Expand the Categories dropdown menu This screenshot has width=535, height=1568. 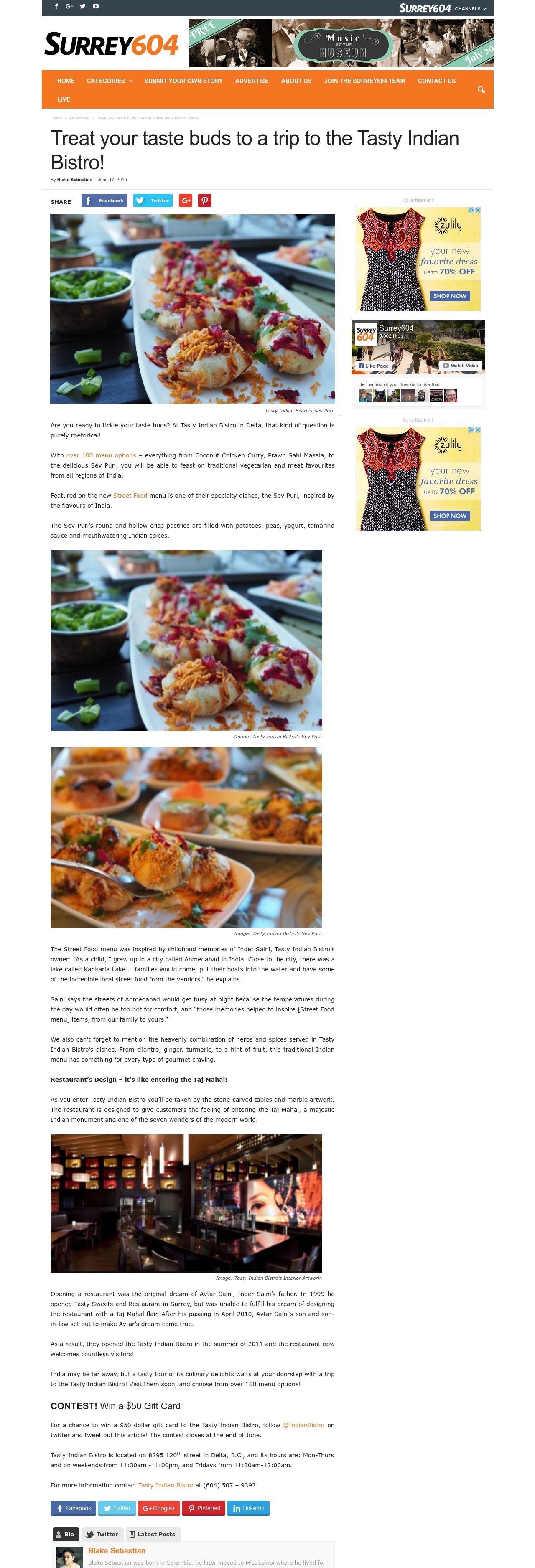point(110,81)
